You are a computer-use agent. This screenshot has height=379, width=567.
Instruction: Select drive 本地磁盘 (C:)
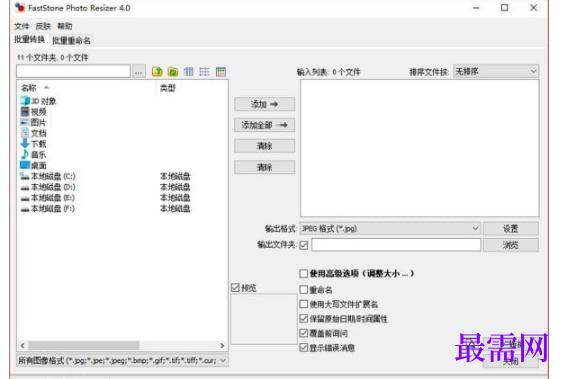(x=48, y=176)
